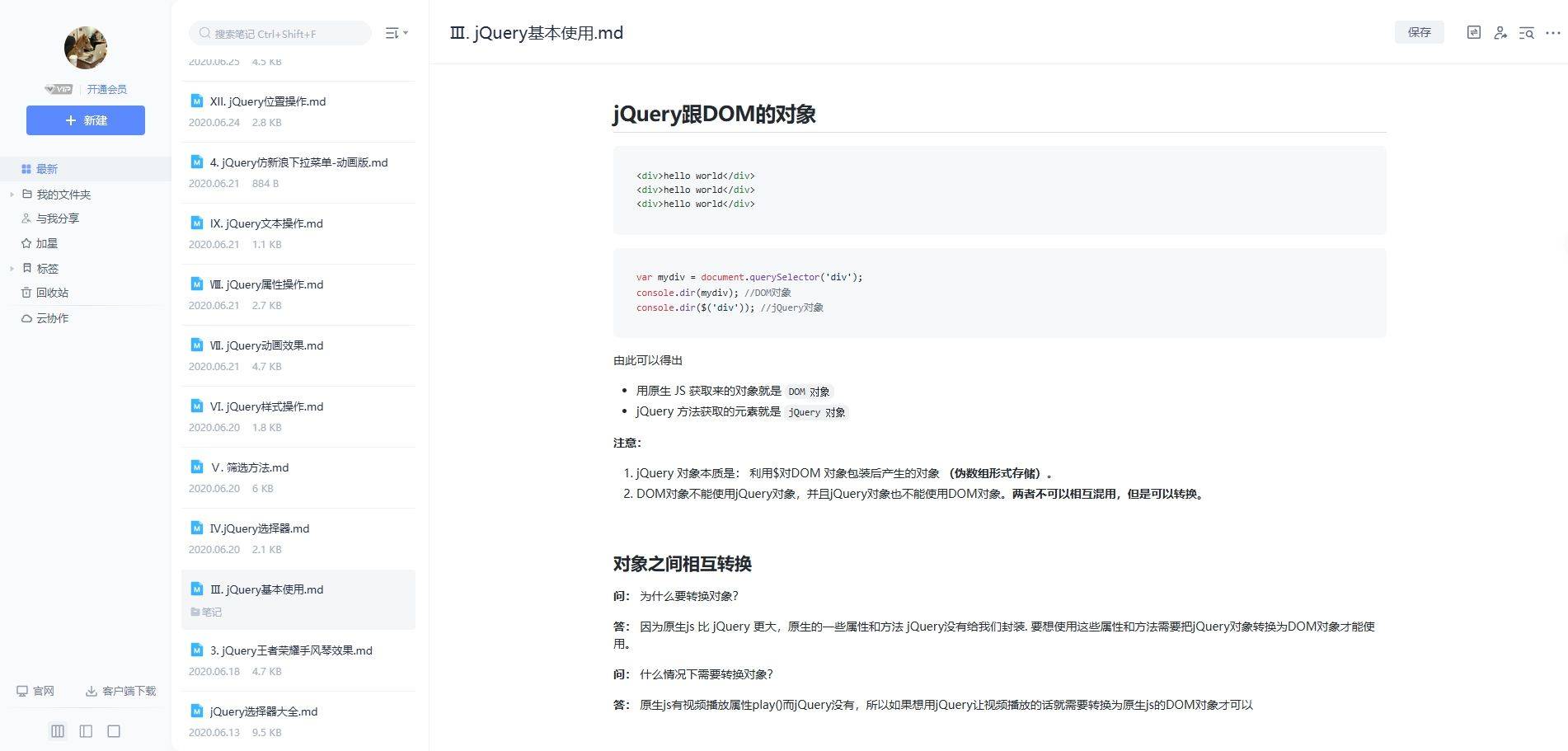1568x751 pixels.
Task: Click the note title field Ⅲ. jQuery基本使用.md
Action: point(537,33)
